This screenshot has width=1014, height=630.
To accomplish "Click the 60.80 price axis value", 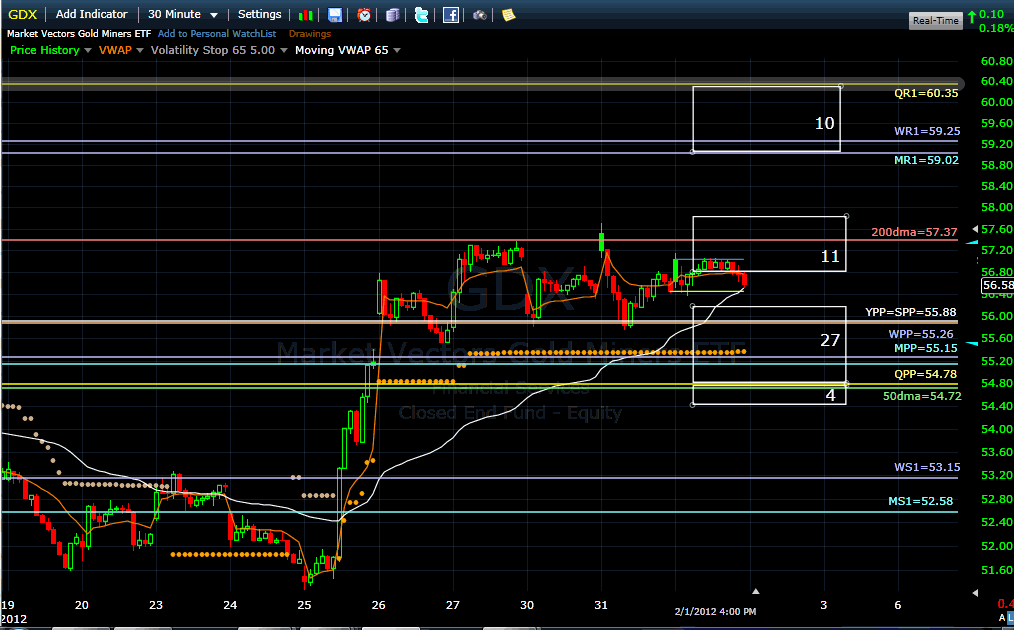I will pos(997,61).
